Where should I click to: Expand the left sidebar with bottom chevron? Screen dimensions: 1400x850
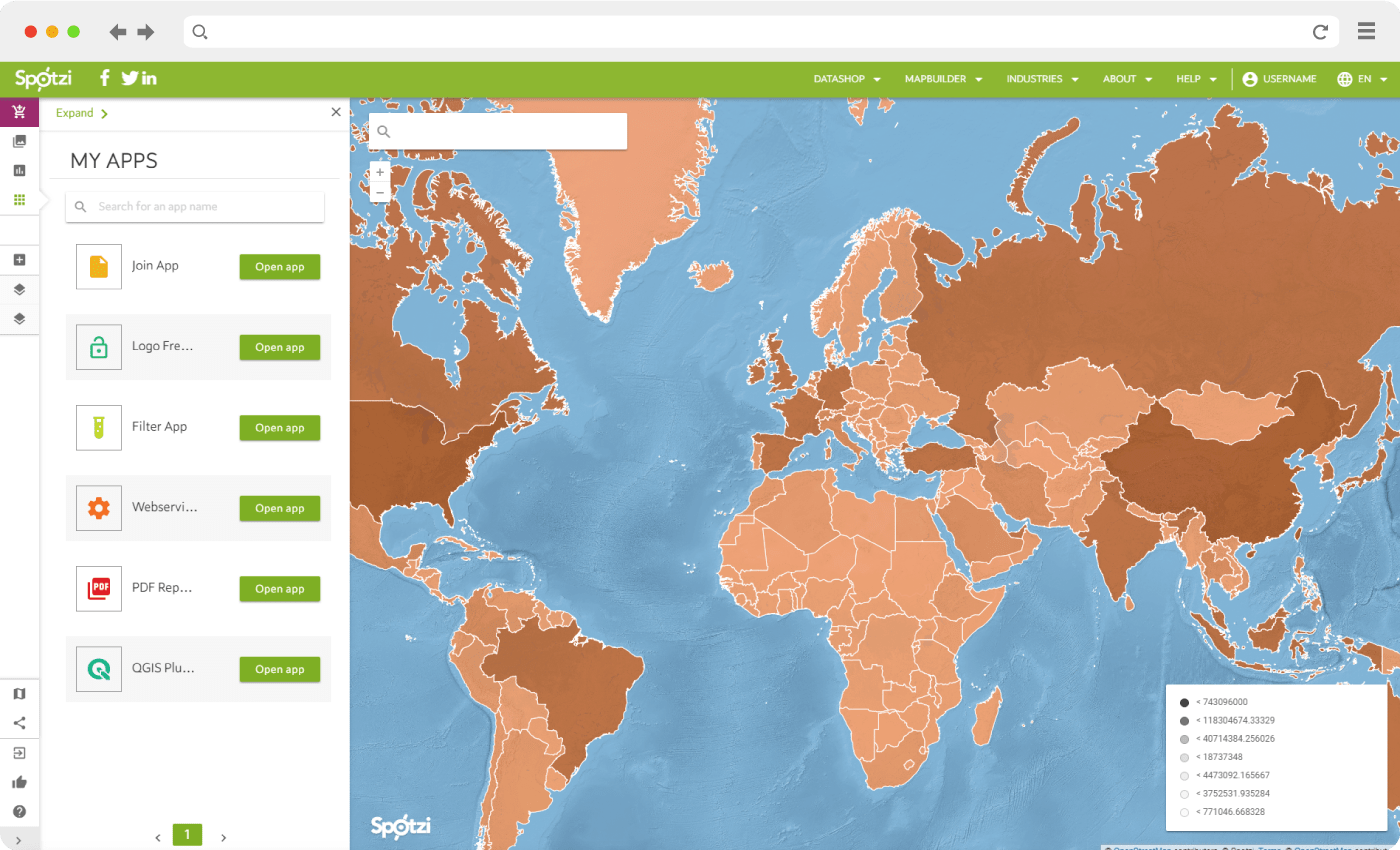point(19,840)
